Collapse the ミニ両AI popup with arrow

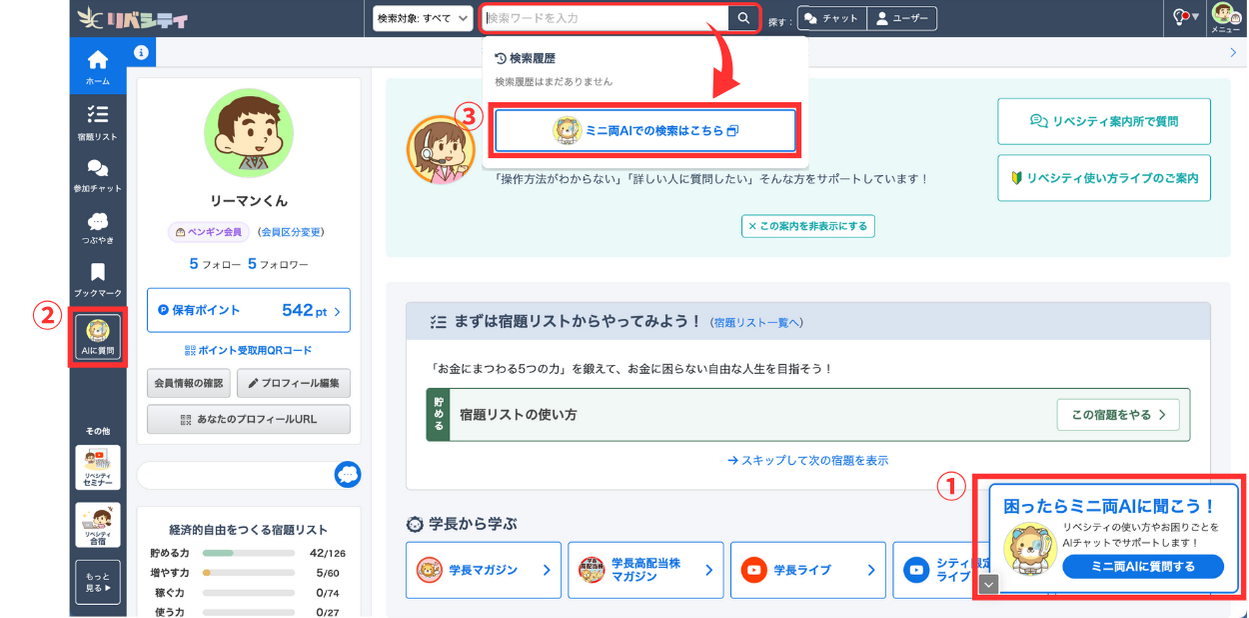(x=988, y=584)
